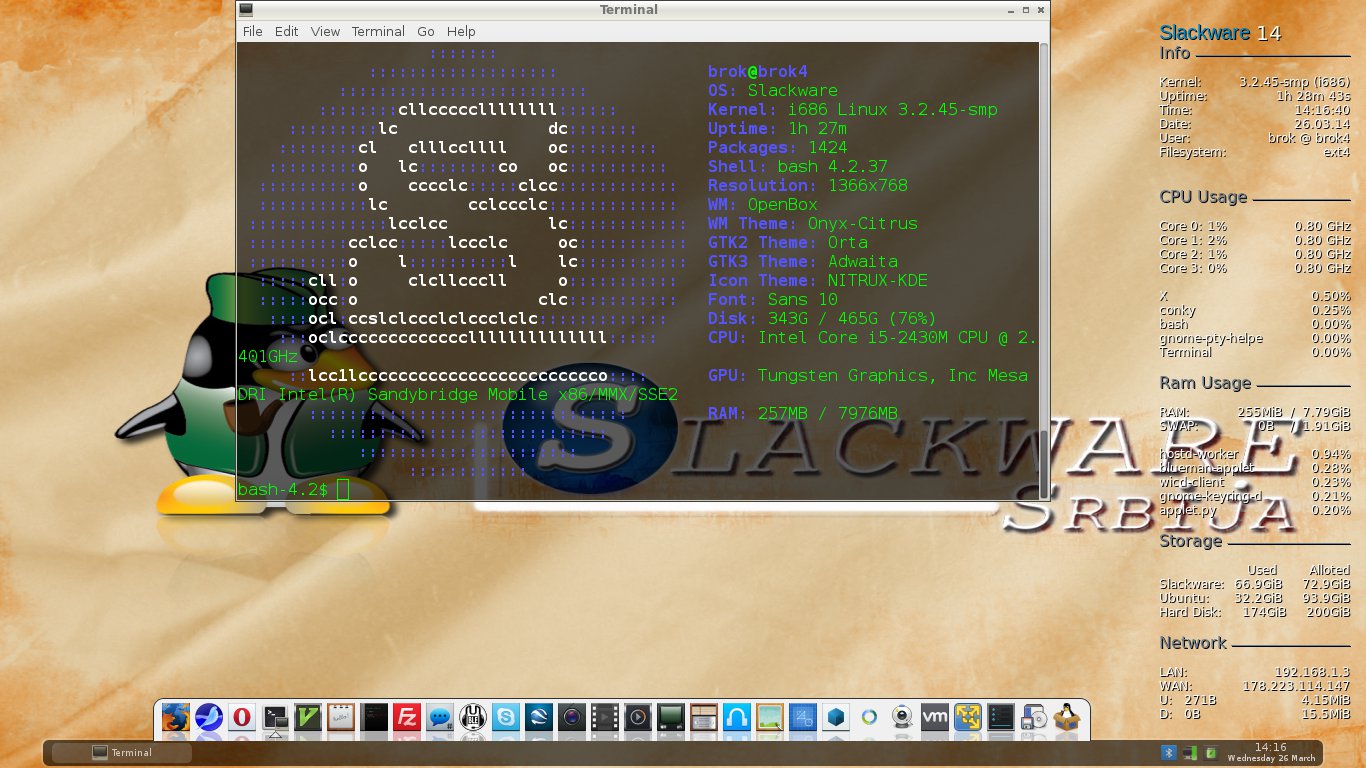Open the Terminal menu in the menu bar
This screenshot has width=1366, height=768.
click(x=378, y=31)
